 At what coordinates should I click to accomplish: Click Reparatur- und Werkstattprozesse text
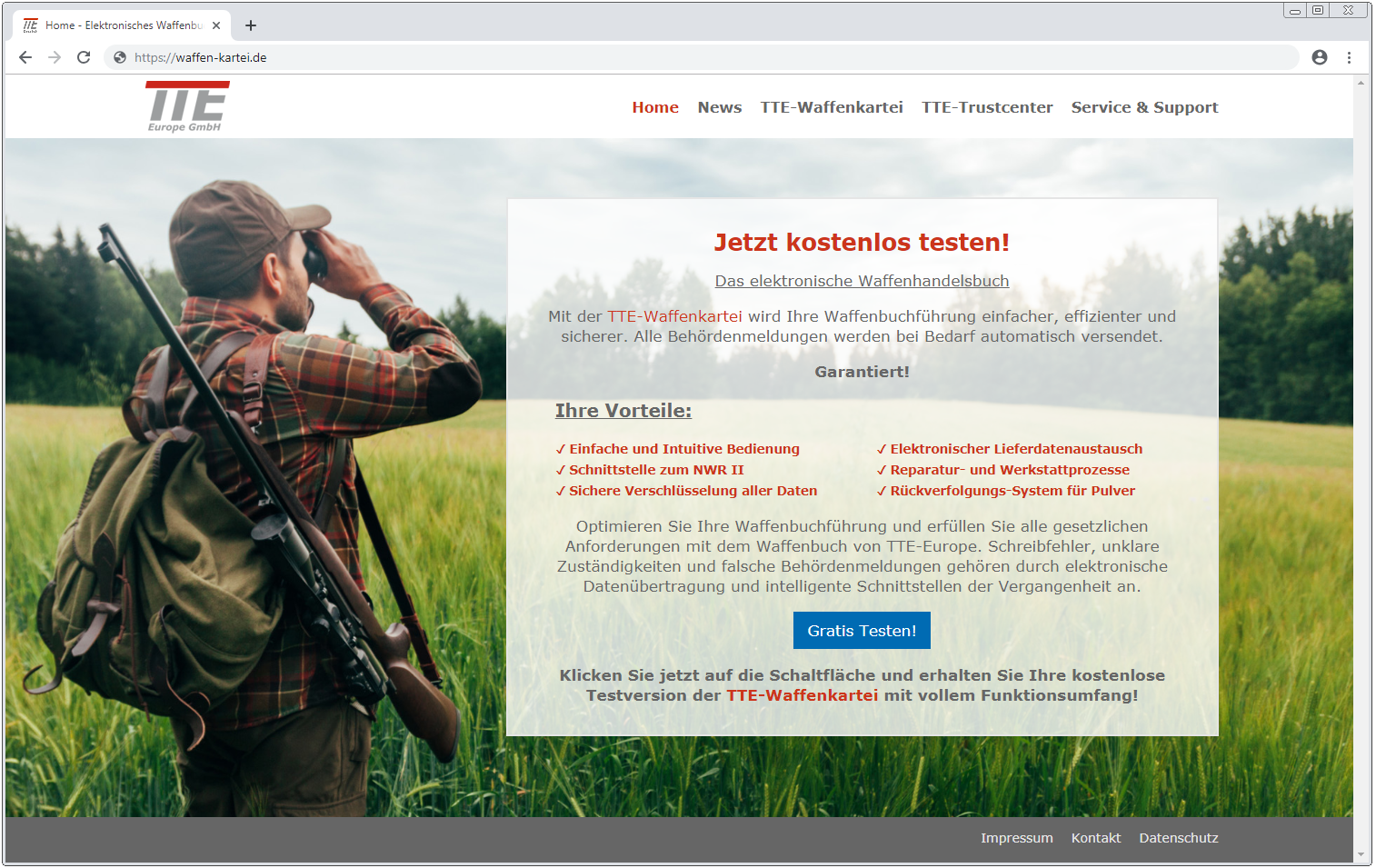click(x=1010, y=470)
